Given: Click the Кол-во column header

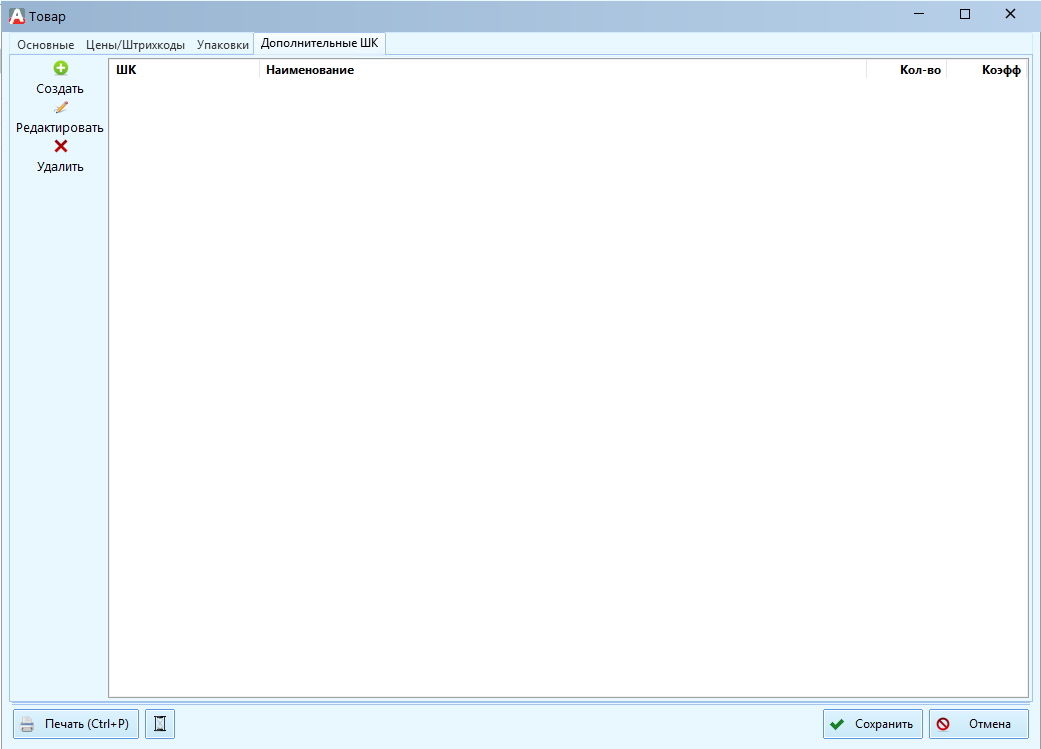Looking at the screenshot, I should click(907, 70).
